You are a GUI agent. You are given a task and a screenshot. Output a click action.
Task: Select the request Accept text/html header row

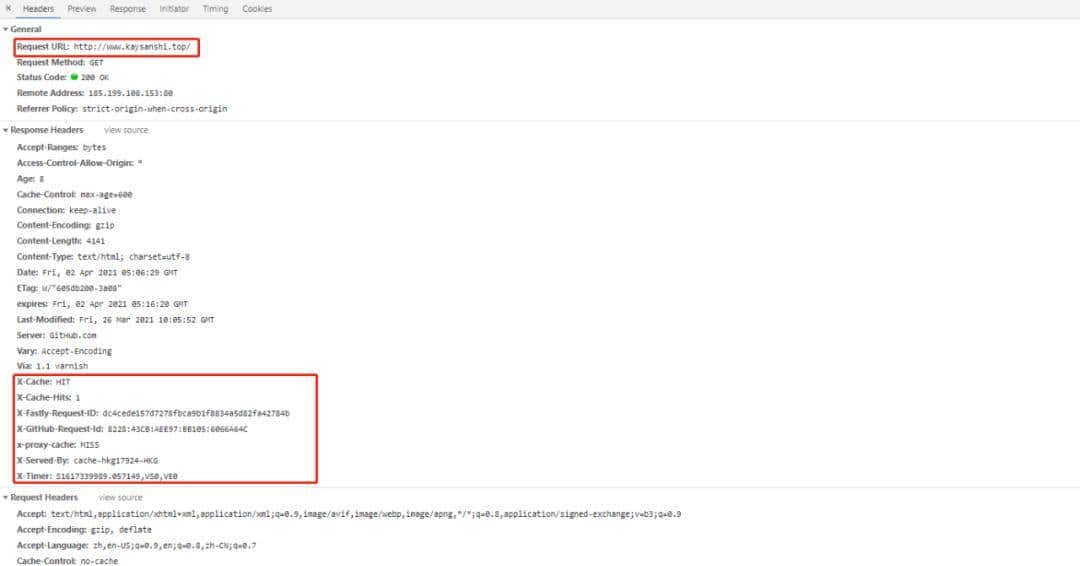(x=349, y=514)
